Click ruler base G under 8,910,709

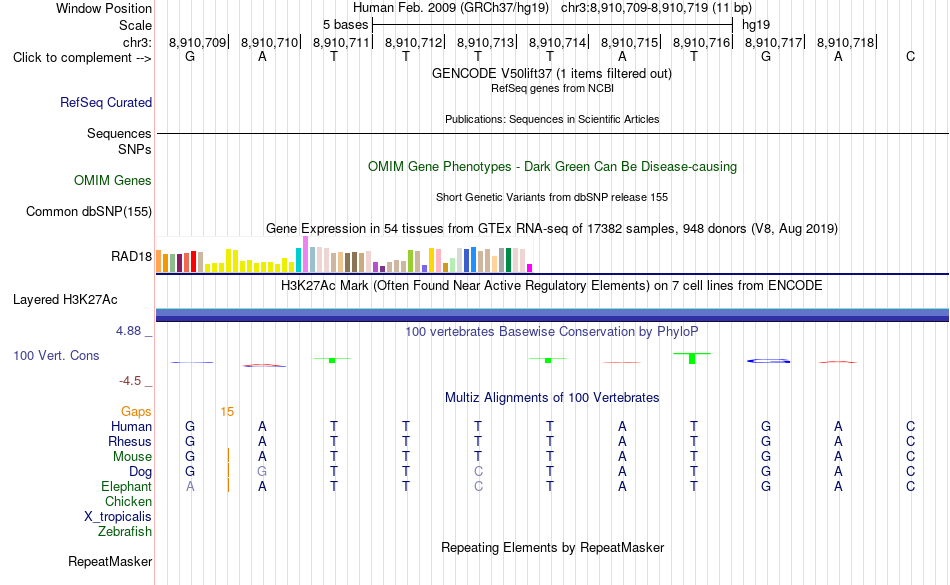pos(190,56)
